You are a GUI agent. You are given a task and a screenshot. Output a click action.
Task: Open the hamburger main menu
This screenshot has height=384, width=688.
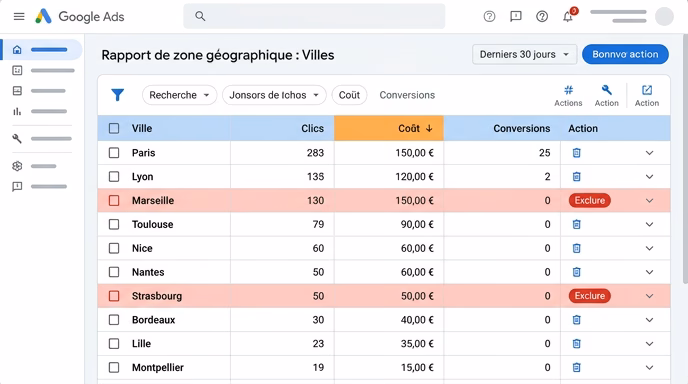pyautogui.click(x=19, y=17)
